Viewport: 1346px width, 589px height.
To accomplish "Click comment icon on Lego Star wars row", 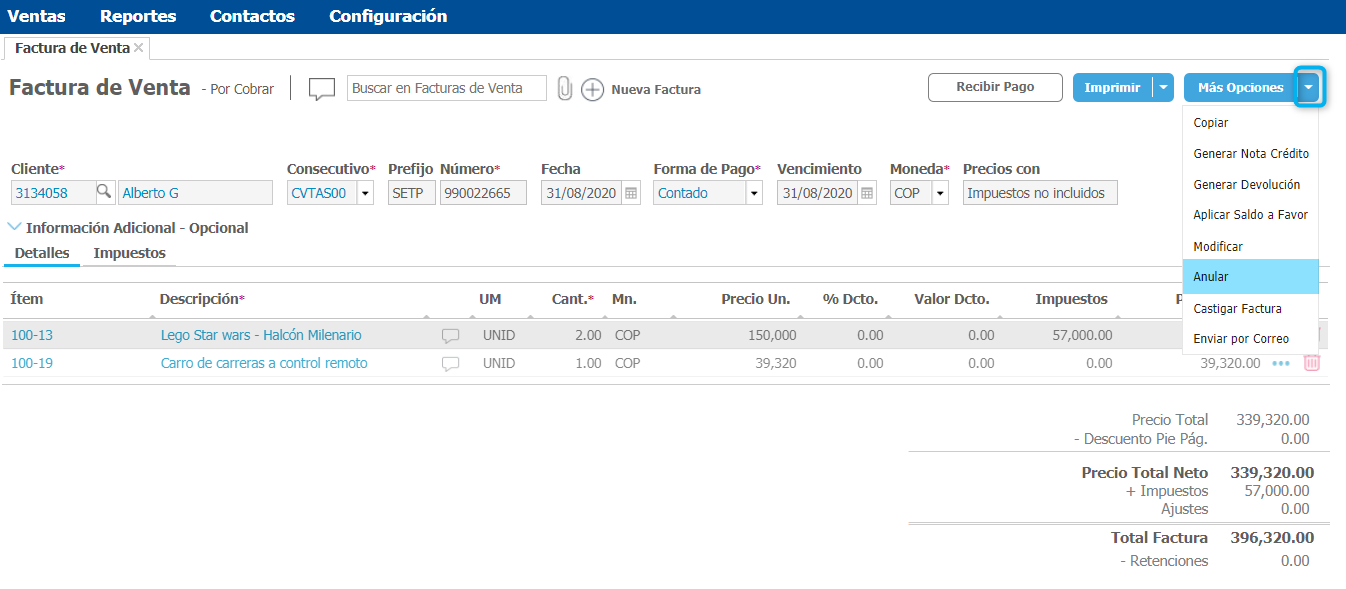I will click(451, 336).
